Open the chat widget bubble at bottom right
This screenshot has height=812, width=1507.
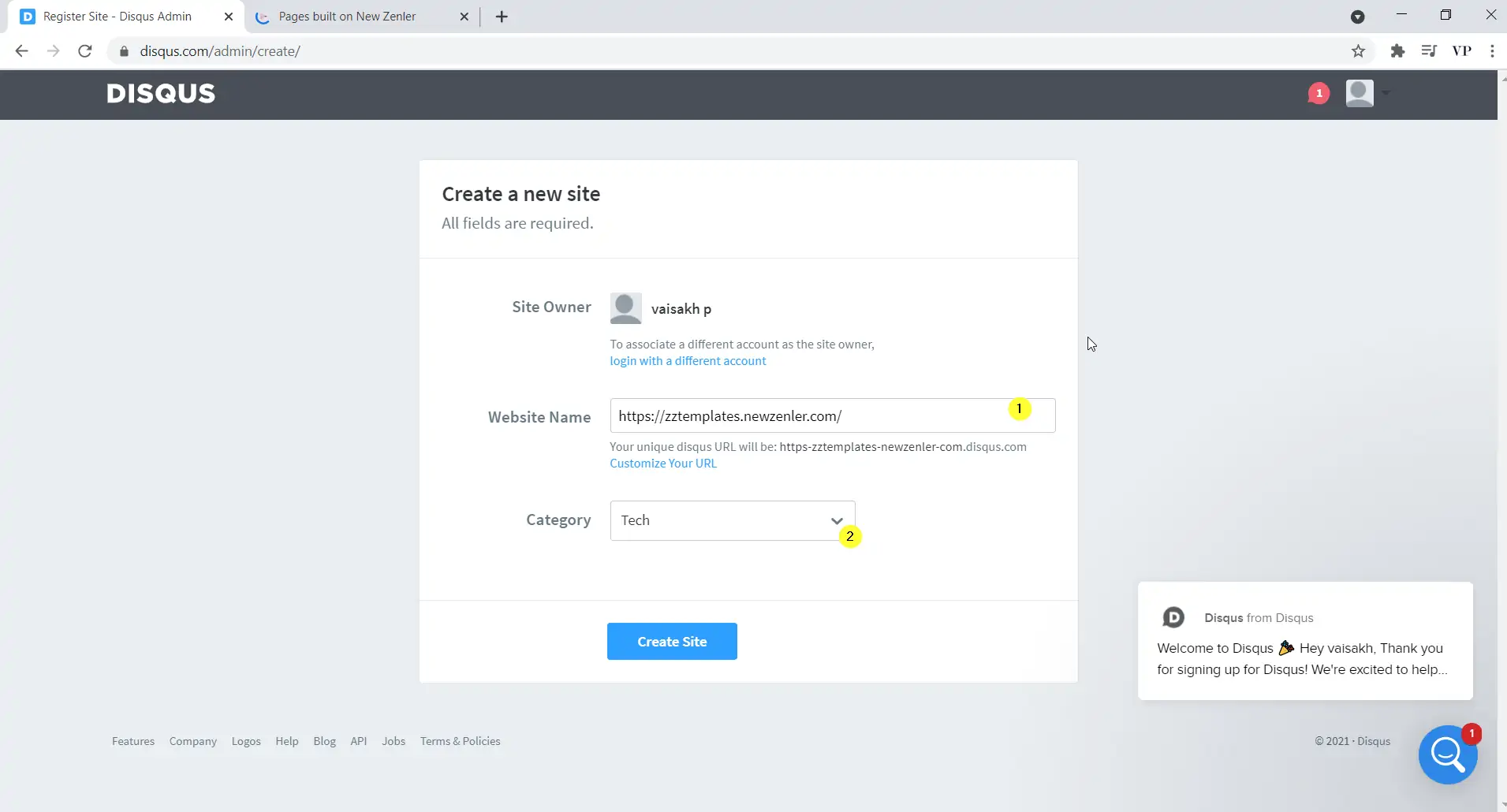(x=1449, y=755)
